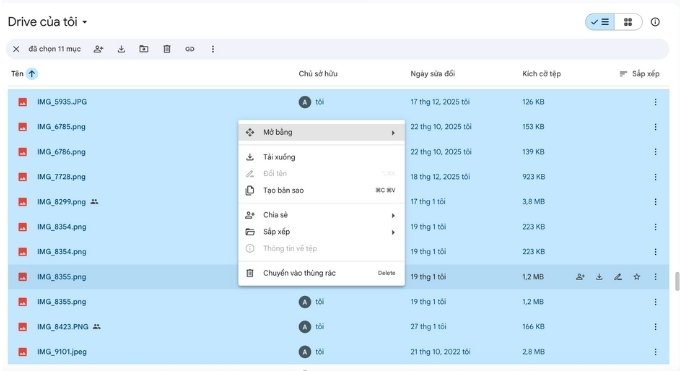The image size is (680, 371).
Task: Click file size 3,8 MB cell
Action: click(x=533, y=202)
